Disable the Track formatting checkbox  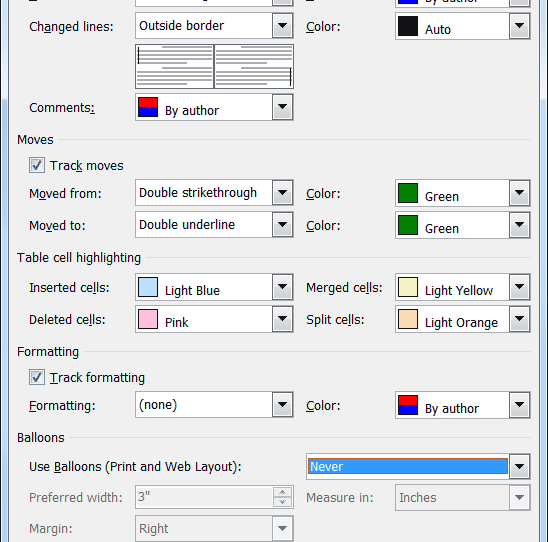[x=37, y=377]
